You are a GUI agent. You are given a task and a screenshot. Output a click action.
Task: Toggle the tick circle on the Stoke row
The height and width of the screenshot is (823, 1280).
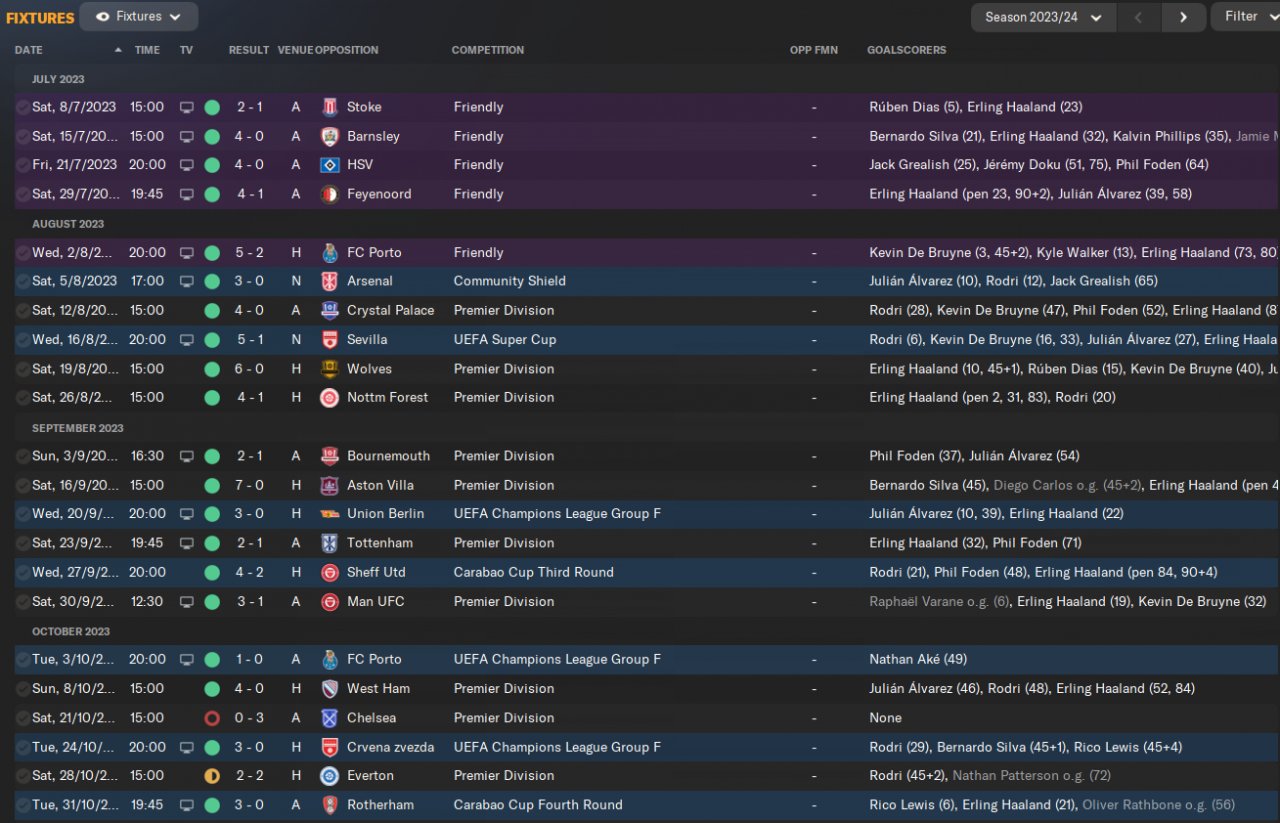pos(23,107)
